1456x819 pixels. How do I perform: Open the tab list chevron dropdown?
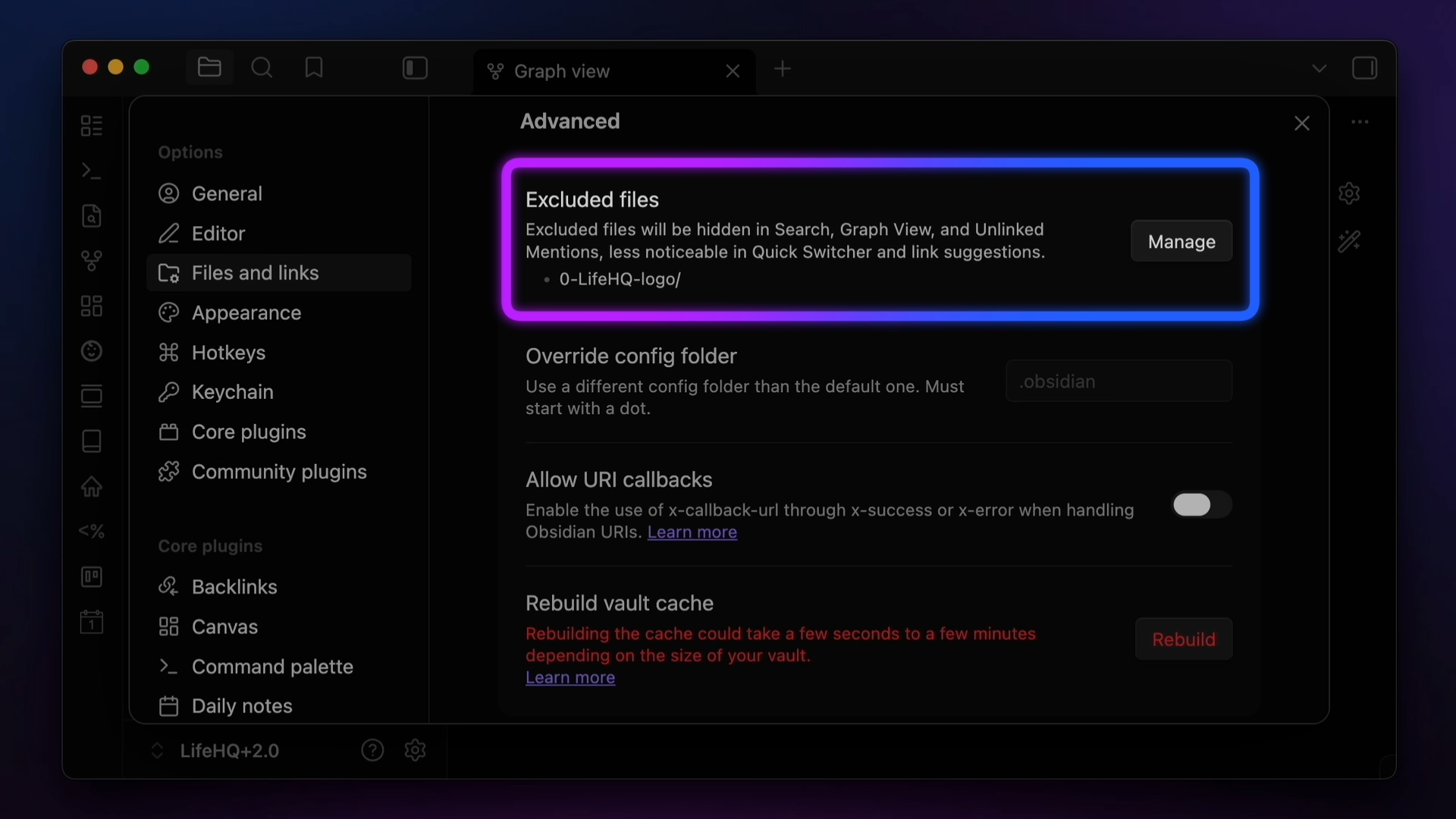pyautogui.click(x=1319, y=69)
